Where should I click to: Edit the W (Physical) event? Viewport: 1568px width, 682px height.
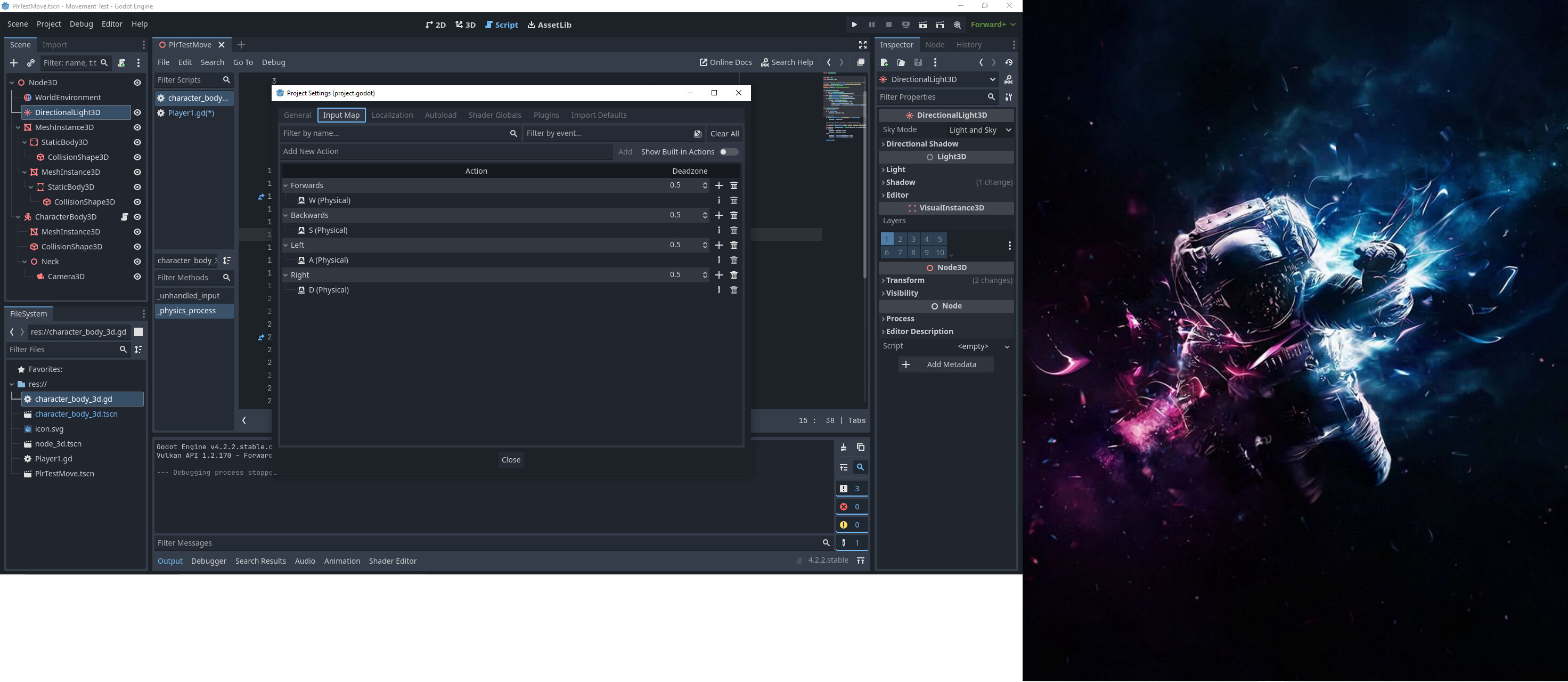click(719, 200)
